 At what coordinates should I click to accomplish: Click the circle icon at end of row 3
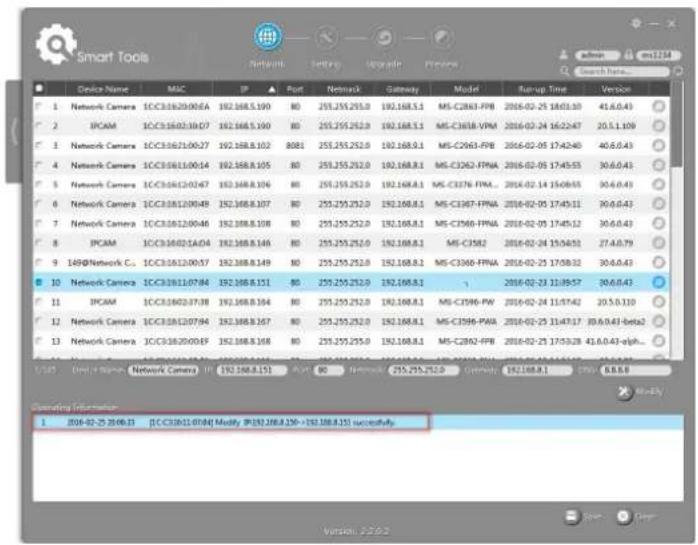click(659, 146)
